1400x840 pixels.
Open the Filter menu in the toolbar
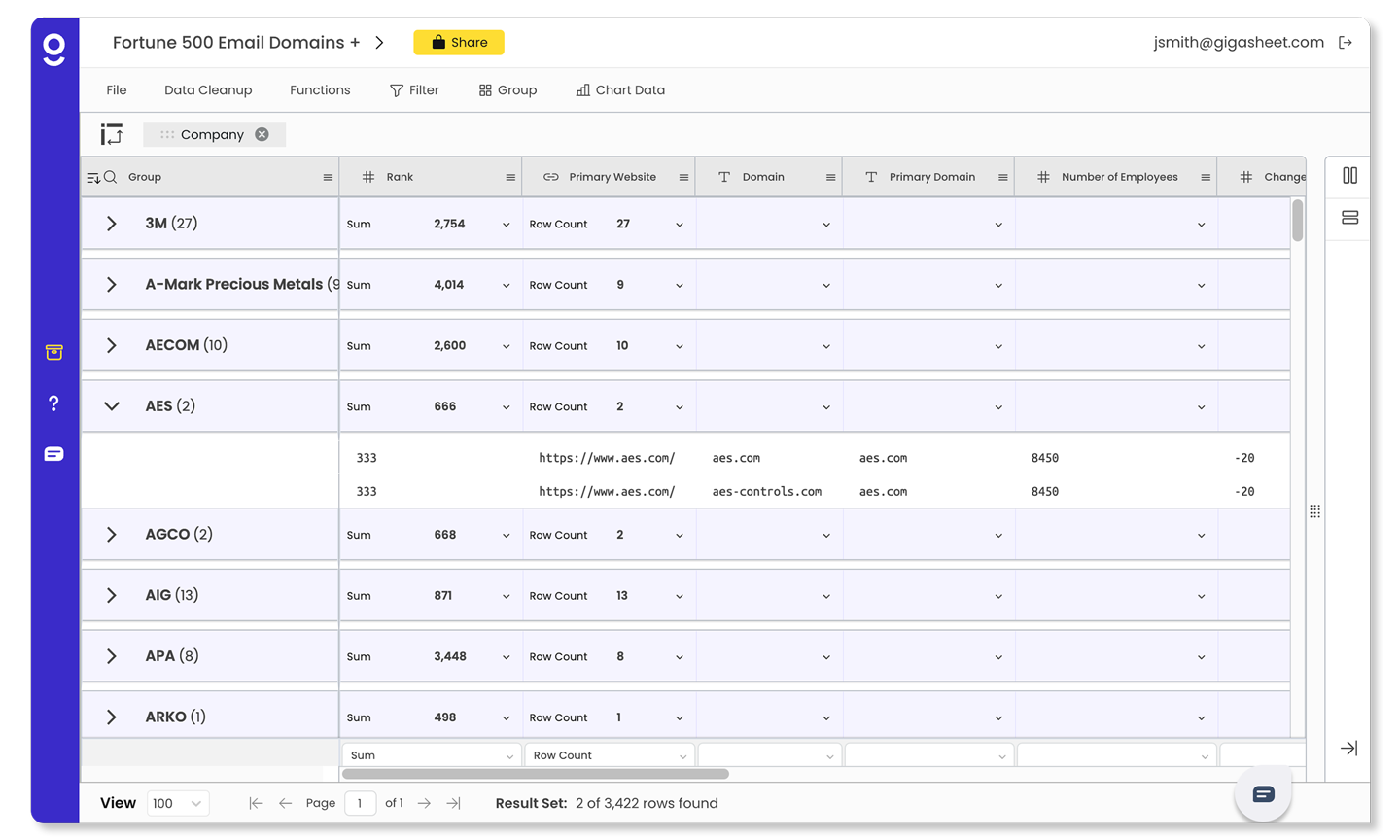click(x=414, y=89)
